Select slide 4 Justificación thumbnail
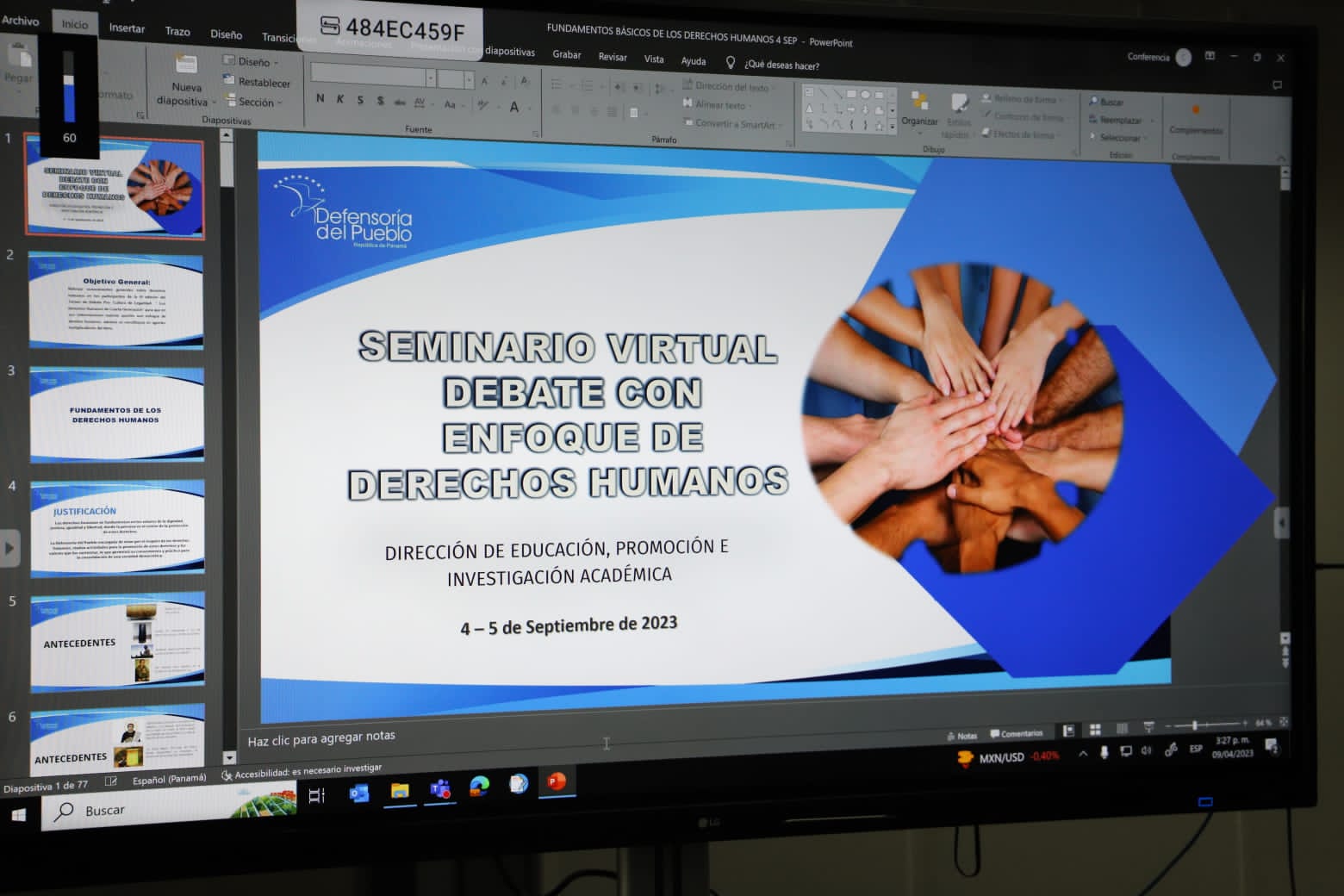 point(117,528)
